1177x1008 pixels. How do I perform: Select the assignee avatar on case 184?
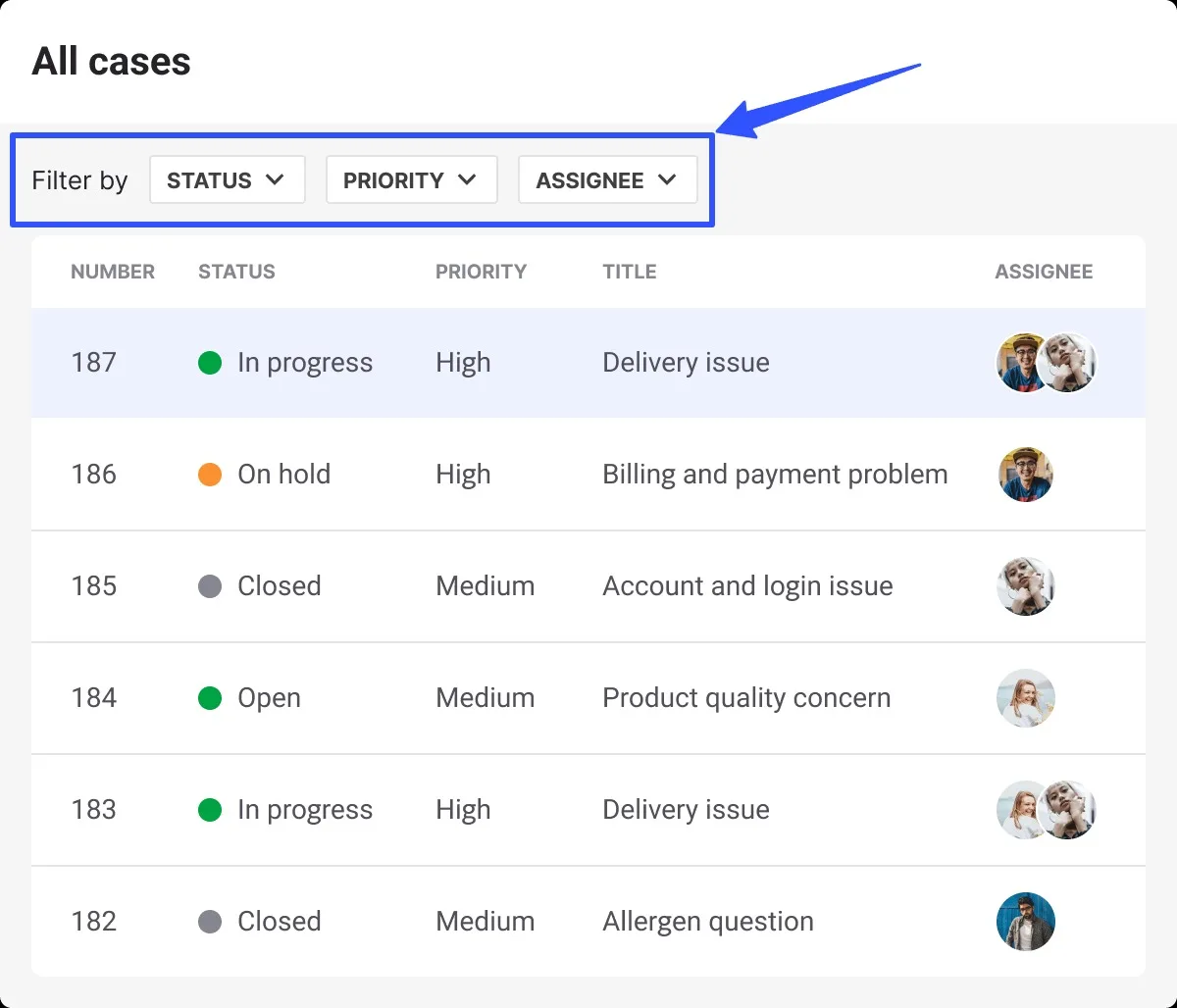1025,698
